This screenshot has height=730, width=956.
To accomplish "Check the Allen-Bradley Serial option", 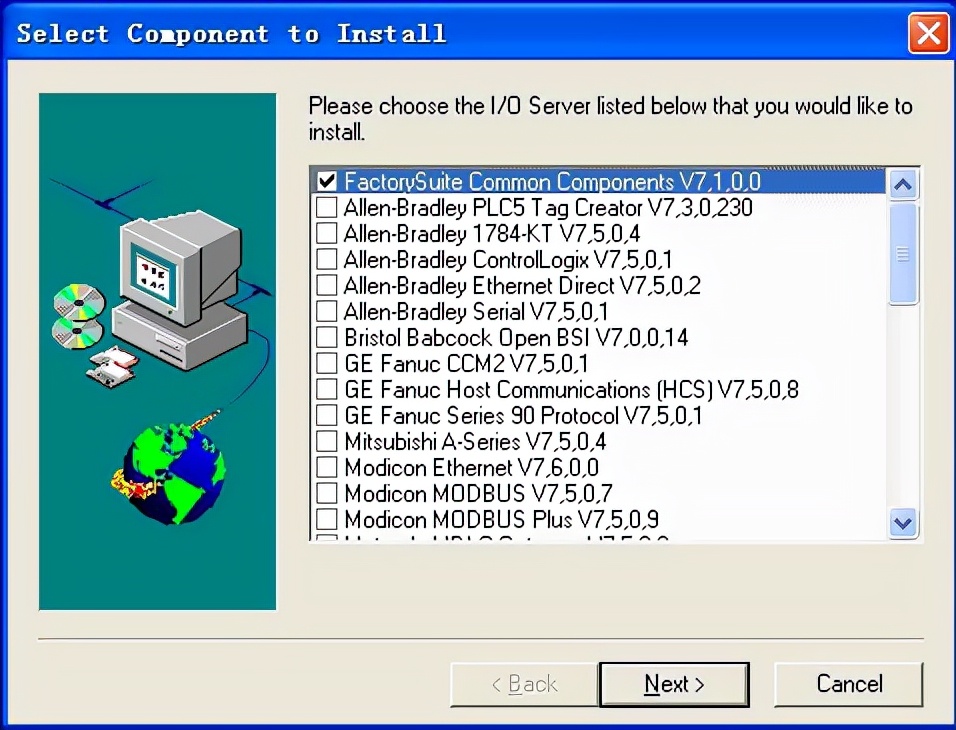I will point(327,311).
